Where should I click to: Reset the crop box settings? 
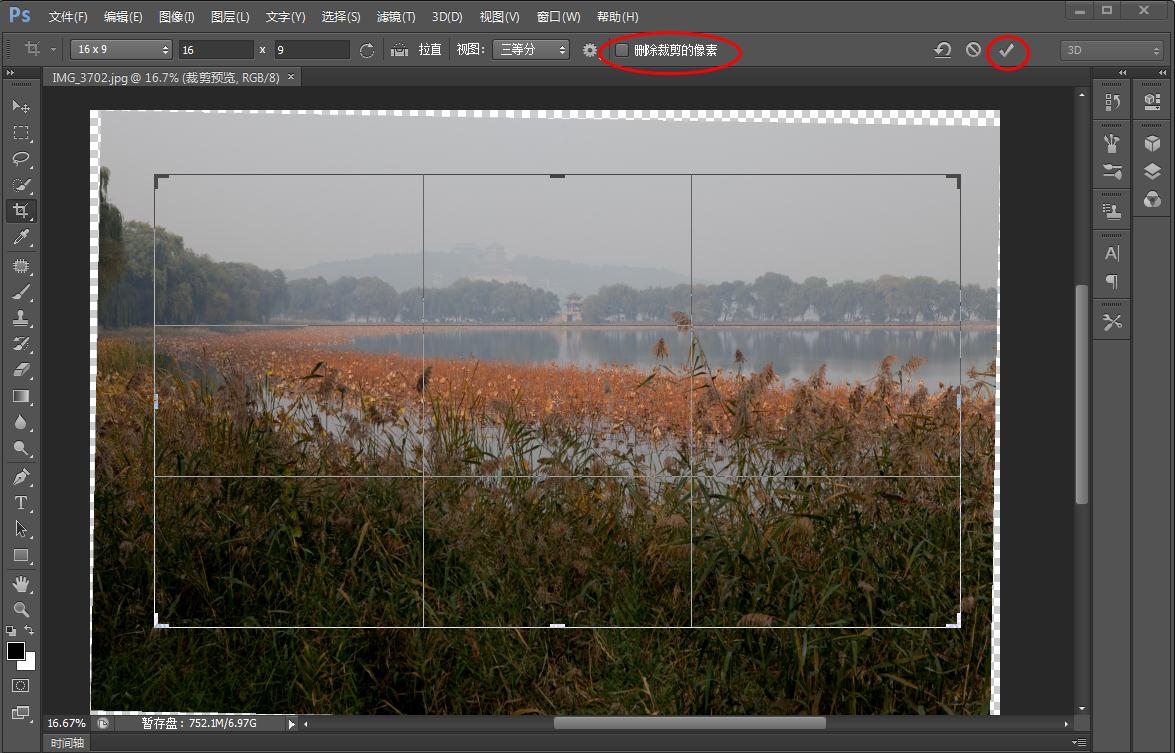(x=942, y=50)
